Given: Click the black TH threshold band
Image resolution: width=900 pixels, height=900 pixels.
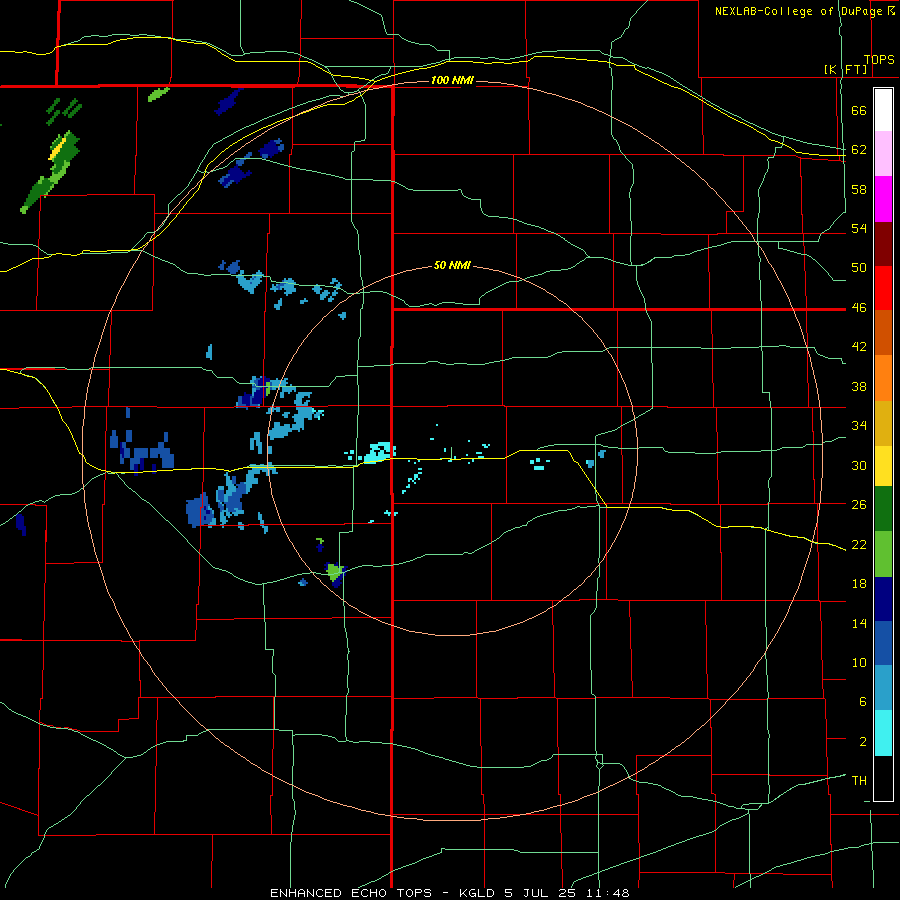Looking at the screenshot, I should coord(883,778).
